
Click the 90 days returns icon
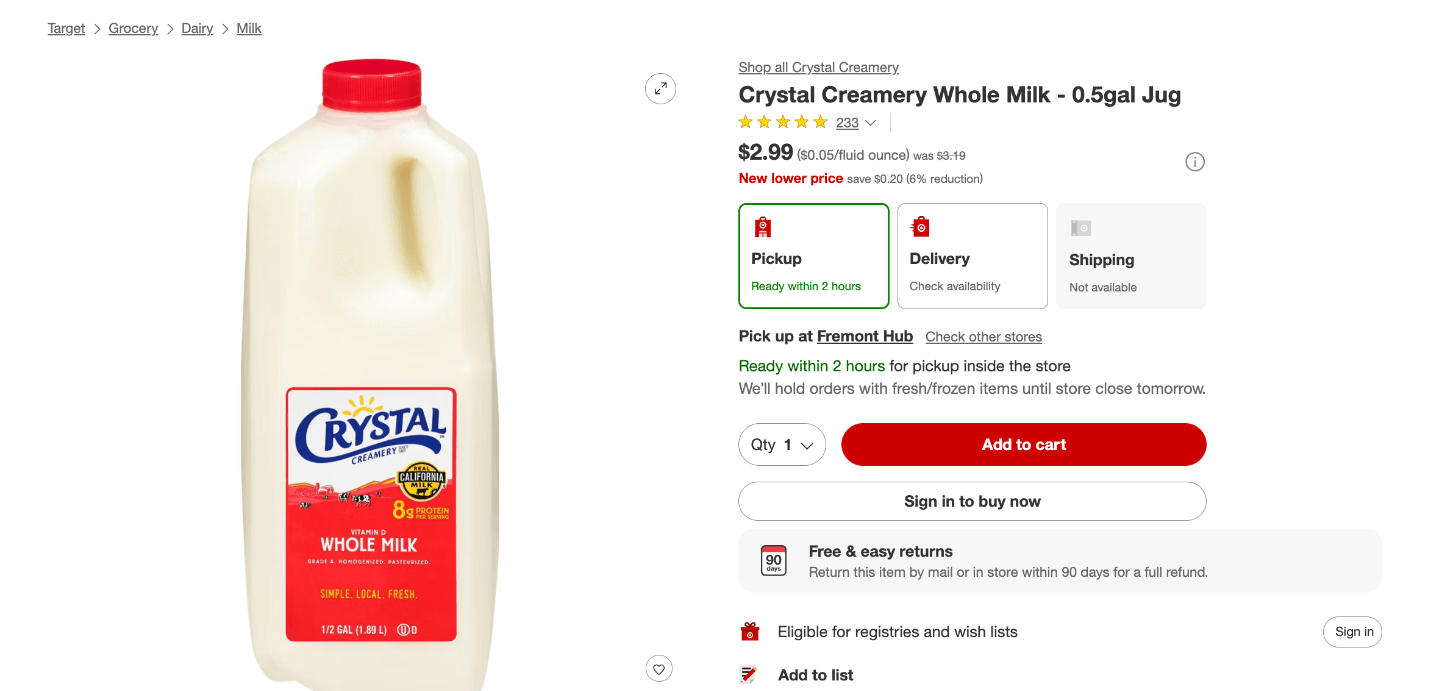click(774, 561)
